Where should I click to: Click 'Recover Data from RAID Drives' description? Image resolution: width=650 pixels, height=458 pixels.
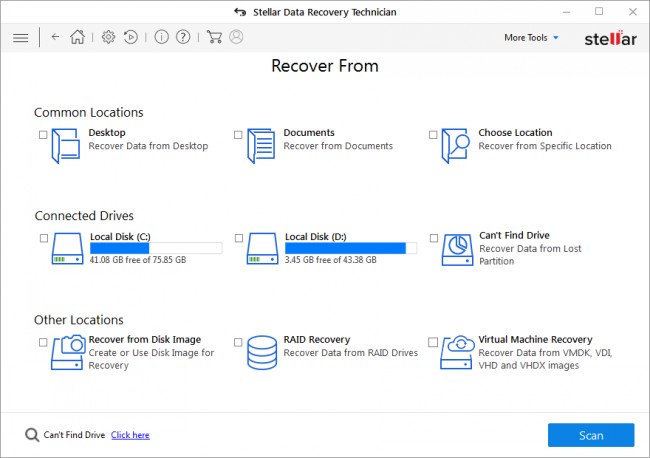(351, 353)
